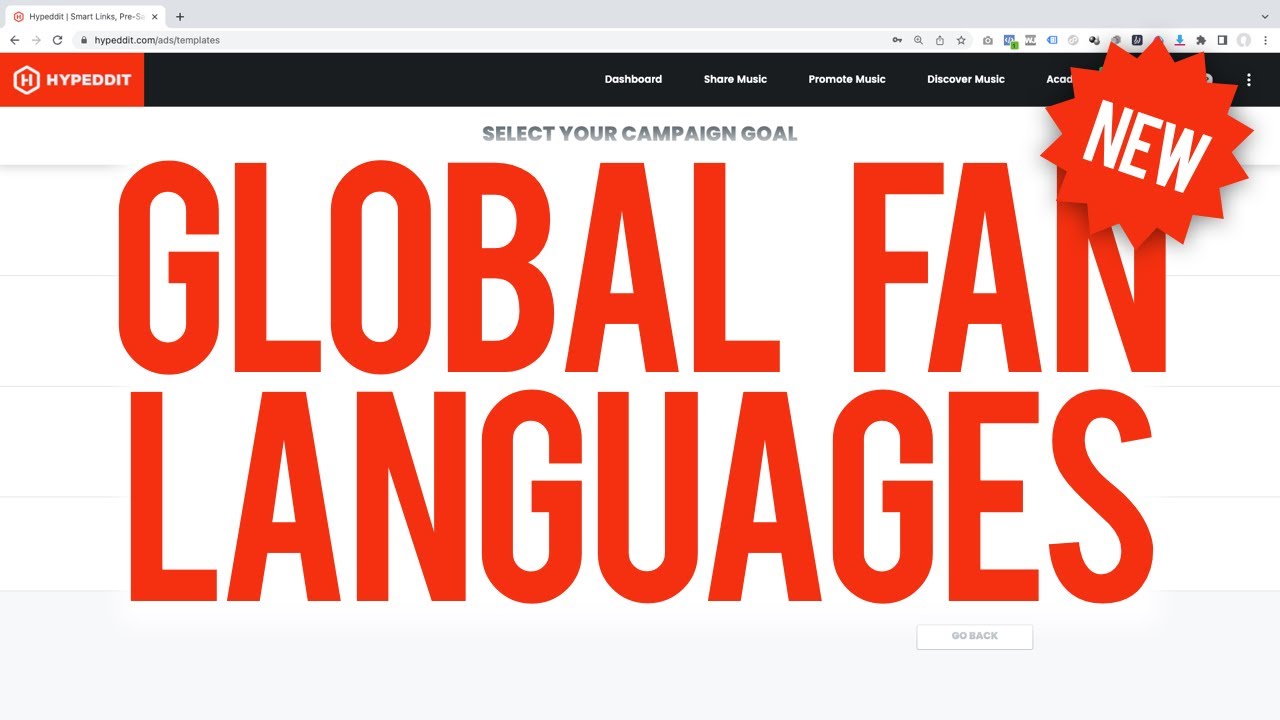Close the Hypeddit browser tab
Viewport: 1280px width, 720px height.
[x=155, y=17]
